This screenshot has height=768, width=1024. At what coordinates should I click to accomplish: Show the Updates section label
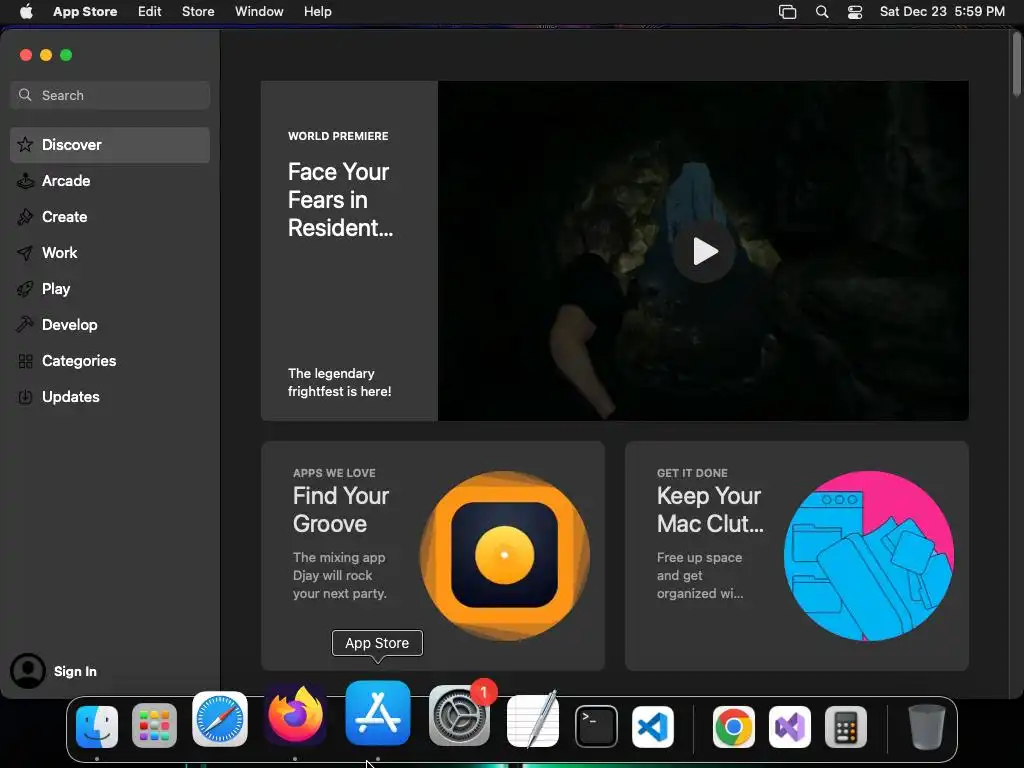point(71,396)
